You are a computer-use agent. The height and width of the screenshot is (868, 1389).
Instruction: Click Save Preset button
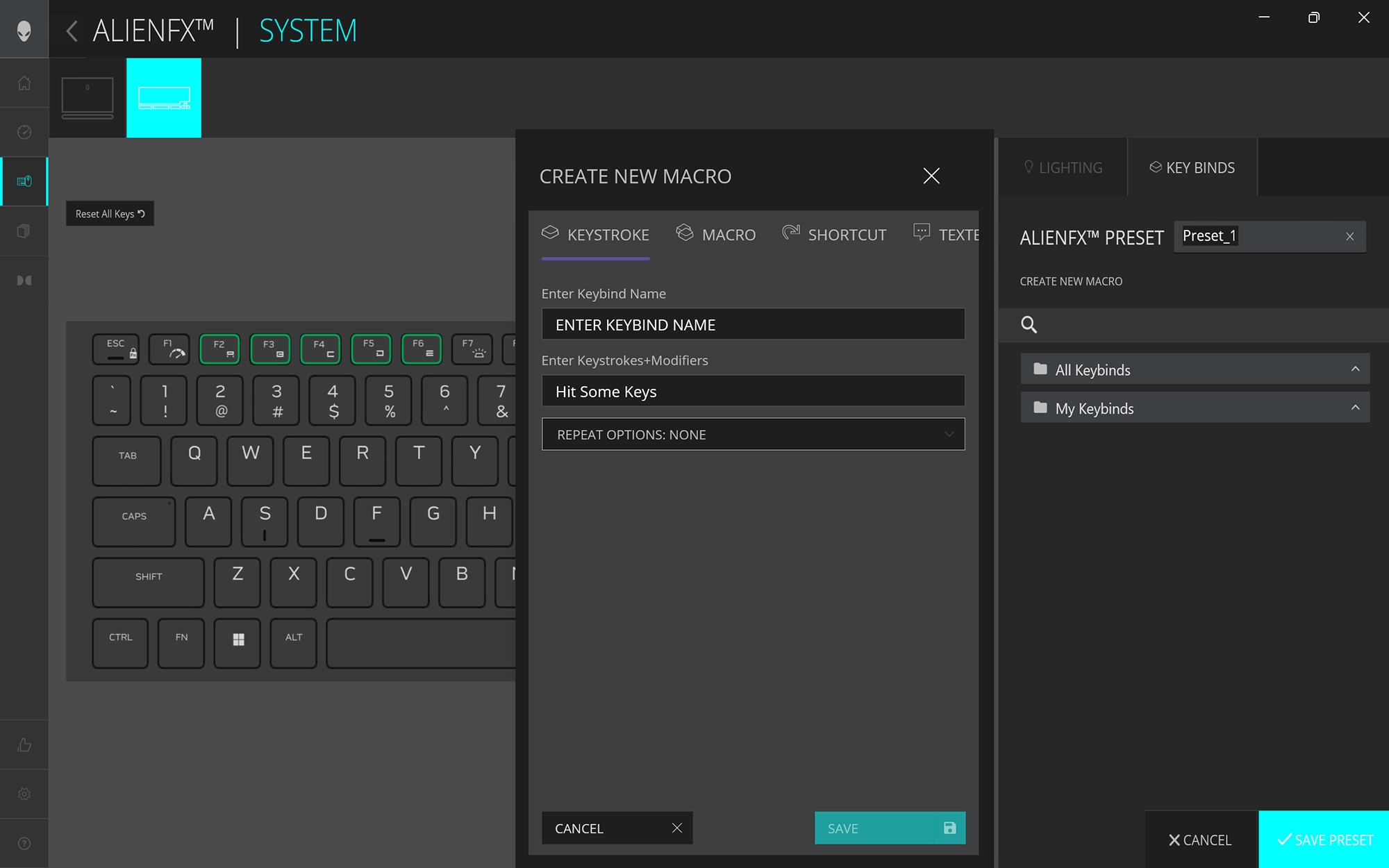tap(1324, 840)
